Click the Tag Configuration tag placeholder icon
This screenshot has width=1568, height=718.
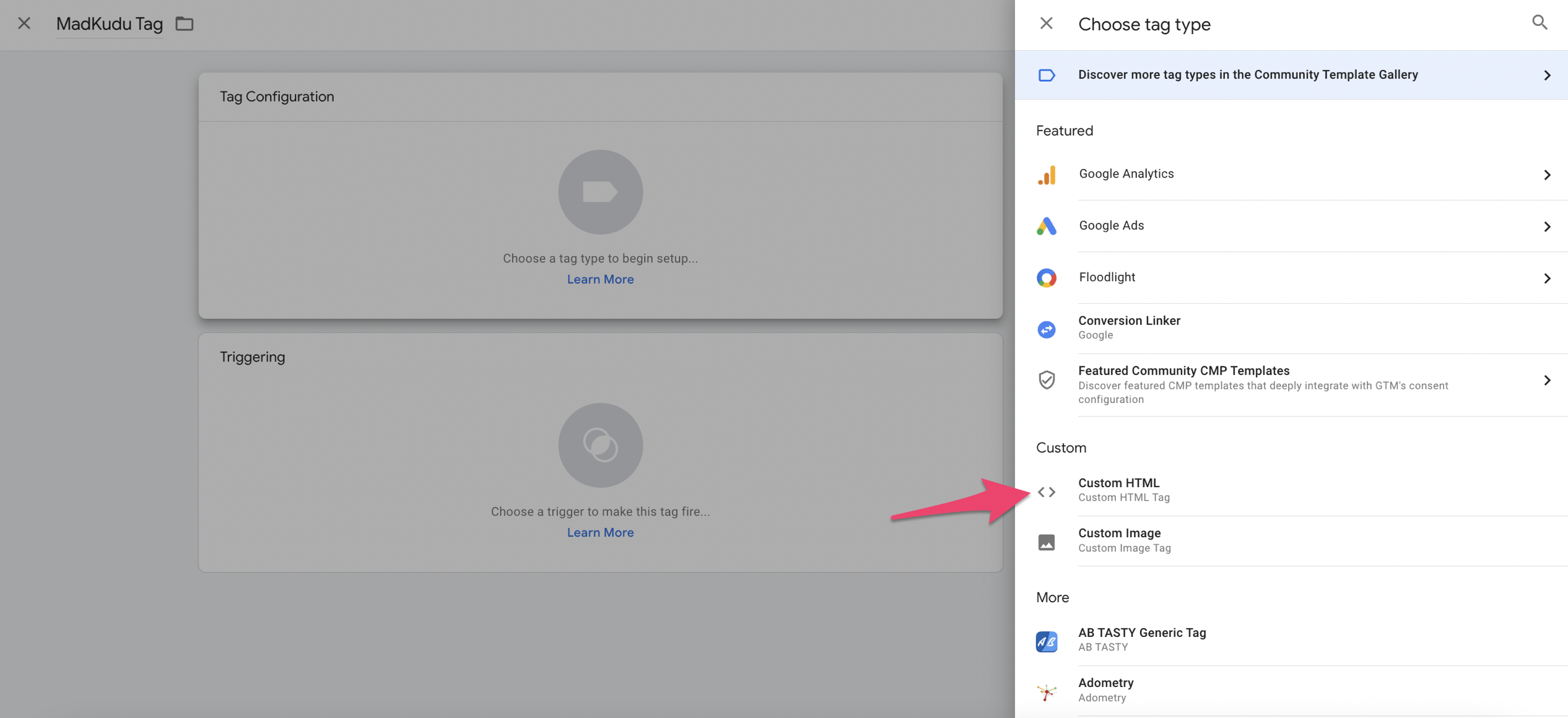tap(600, 192)
